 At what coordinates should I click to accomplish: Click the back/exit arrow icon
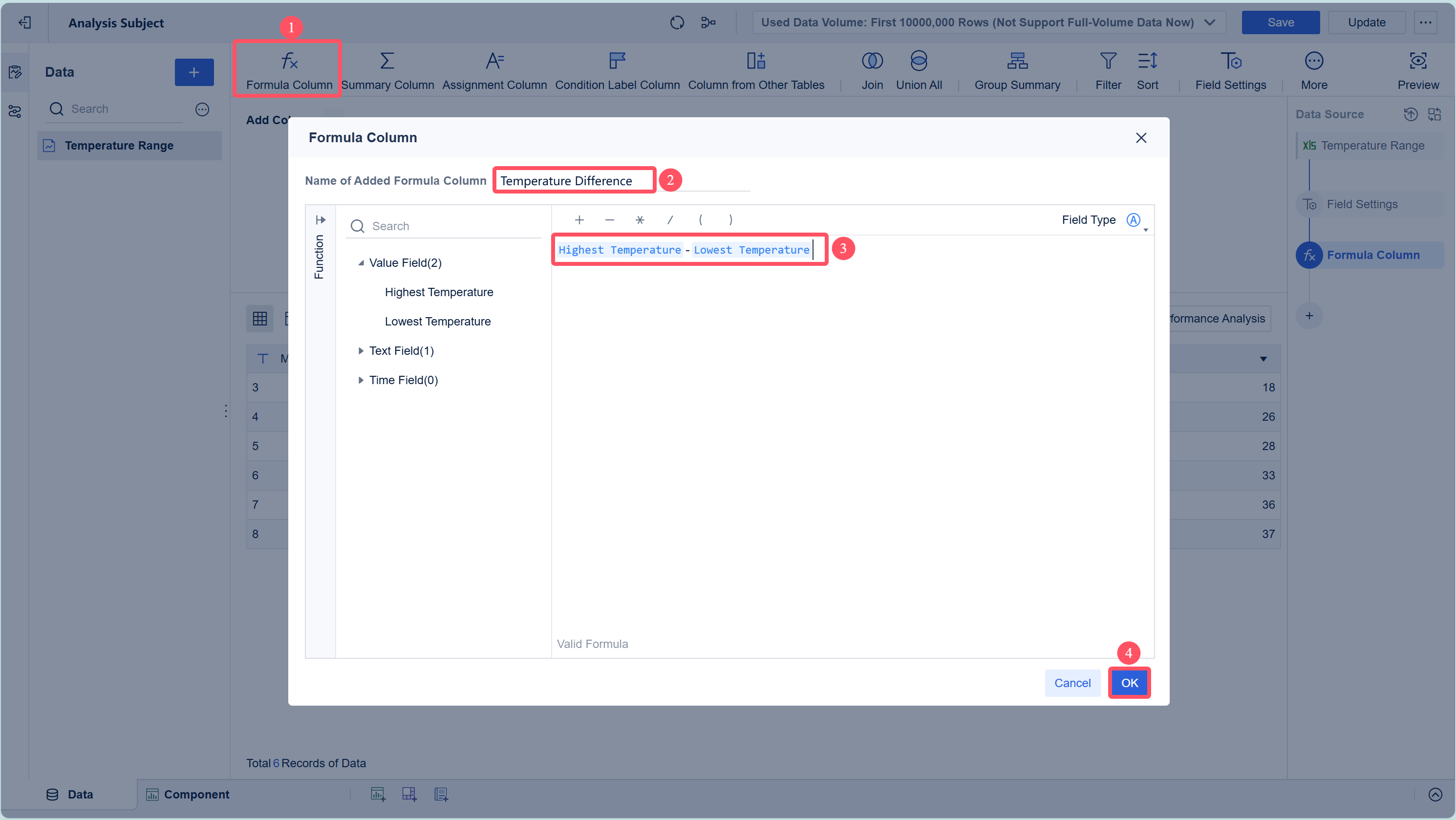point(24,22)
